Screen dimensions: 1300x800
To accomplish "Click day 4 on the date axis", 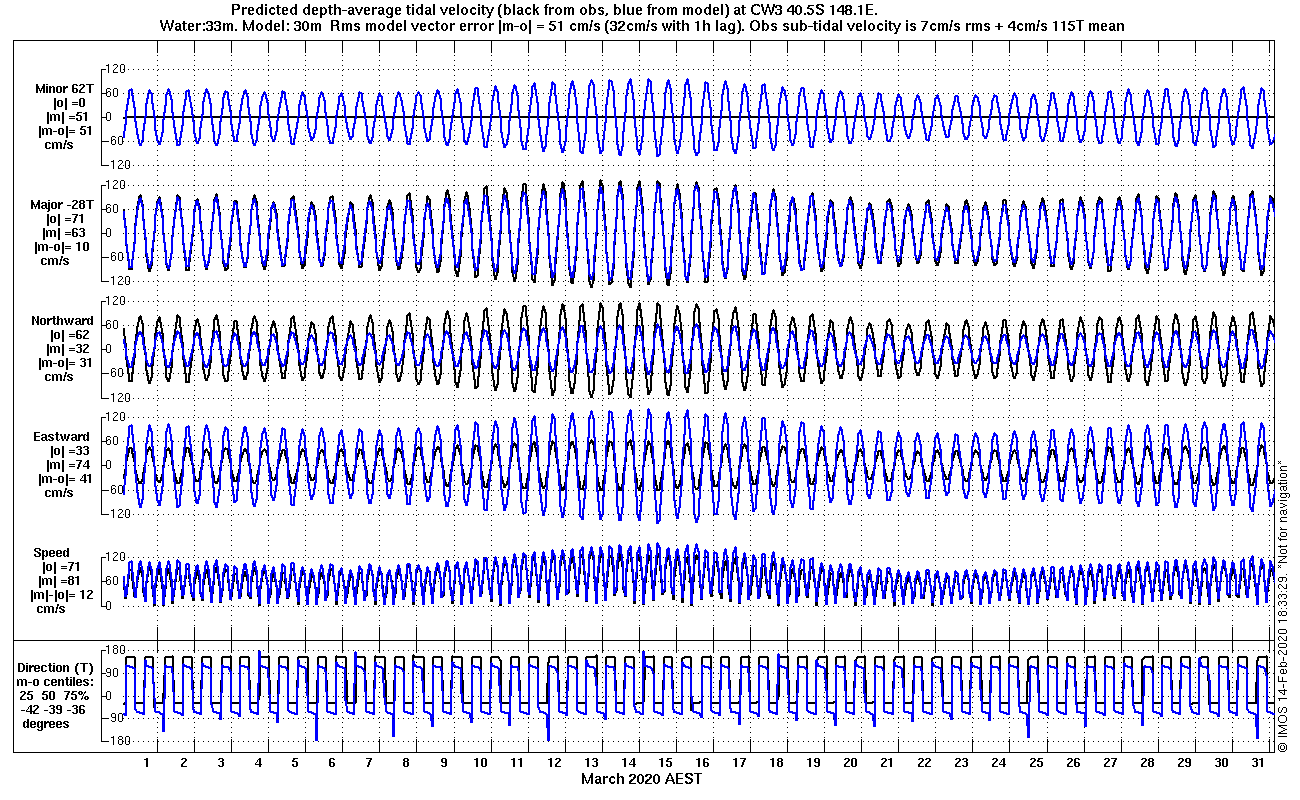I will [x=258, y=763].
